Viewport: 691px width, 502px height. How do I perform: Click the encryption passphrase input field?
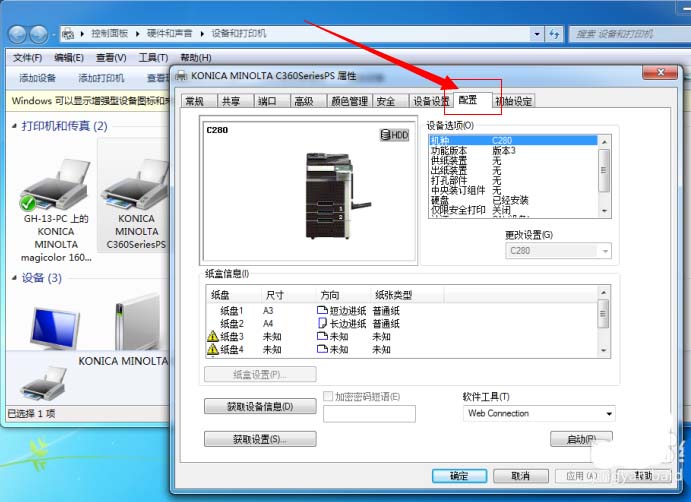(369, 414)
